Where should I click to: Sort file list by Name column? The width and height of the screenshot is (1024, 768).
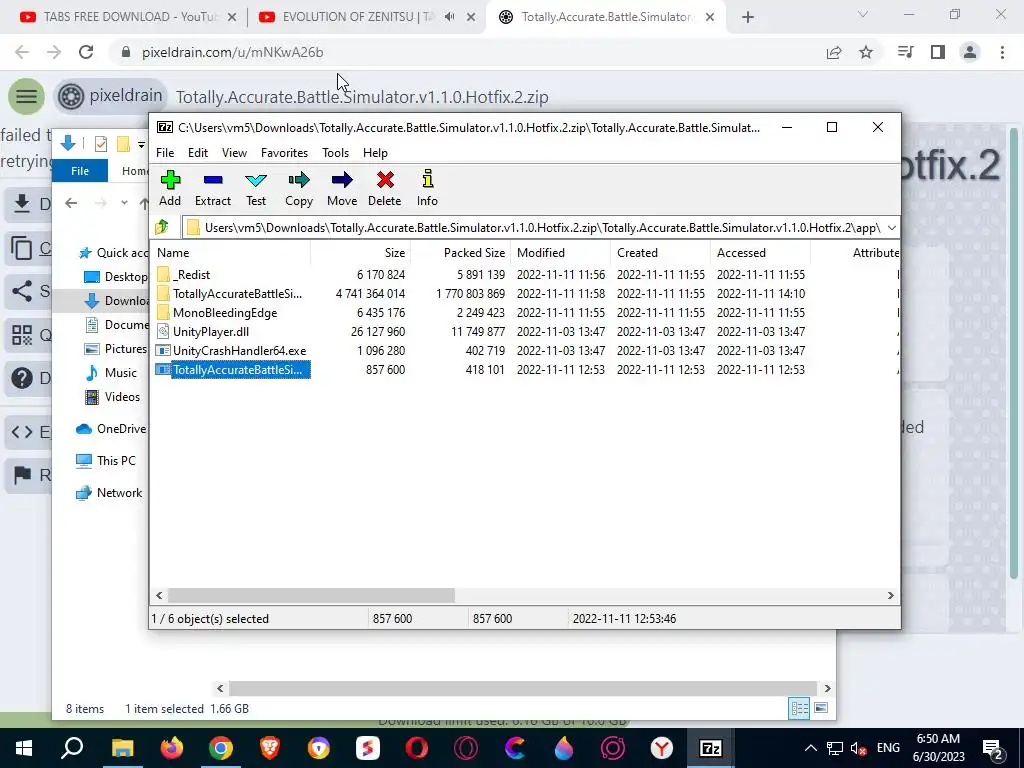(x=231, y=253)
